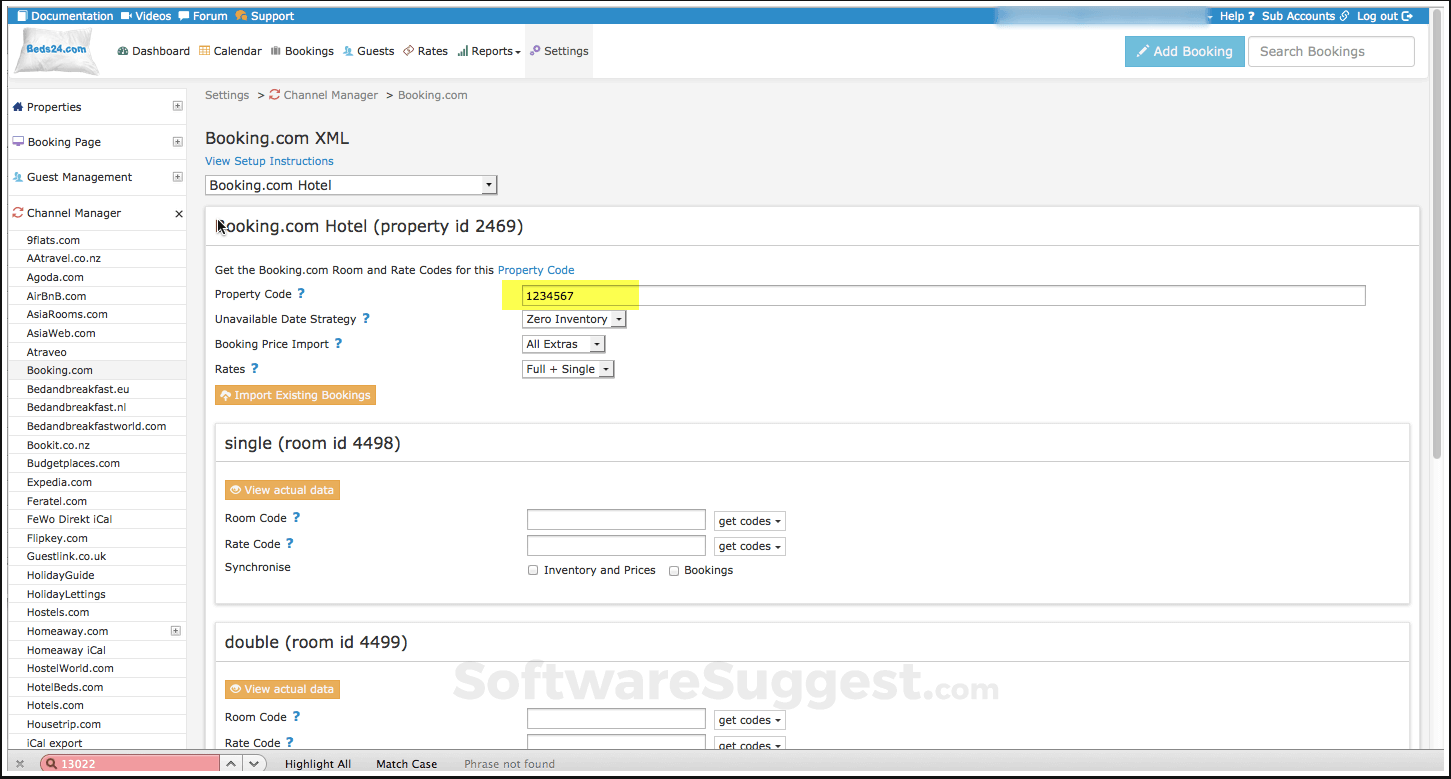Open View Setup Instructions link

pos(269,161)
